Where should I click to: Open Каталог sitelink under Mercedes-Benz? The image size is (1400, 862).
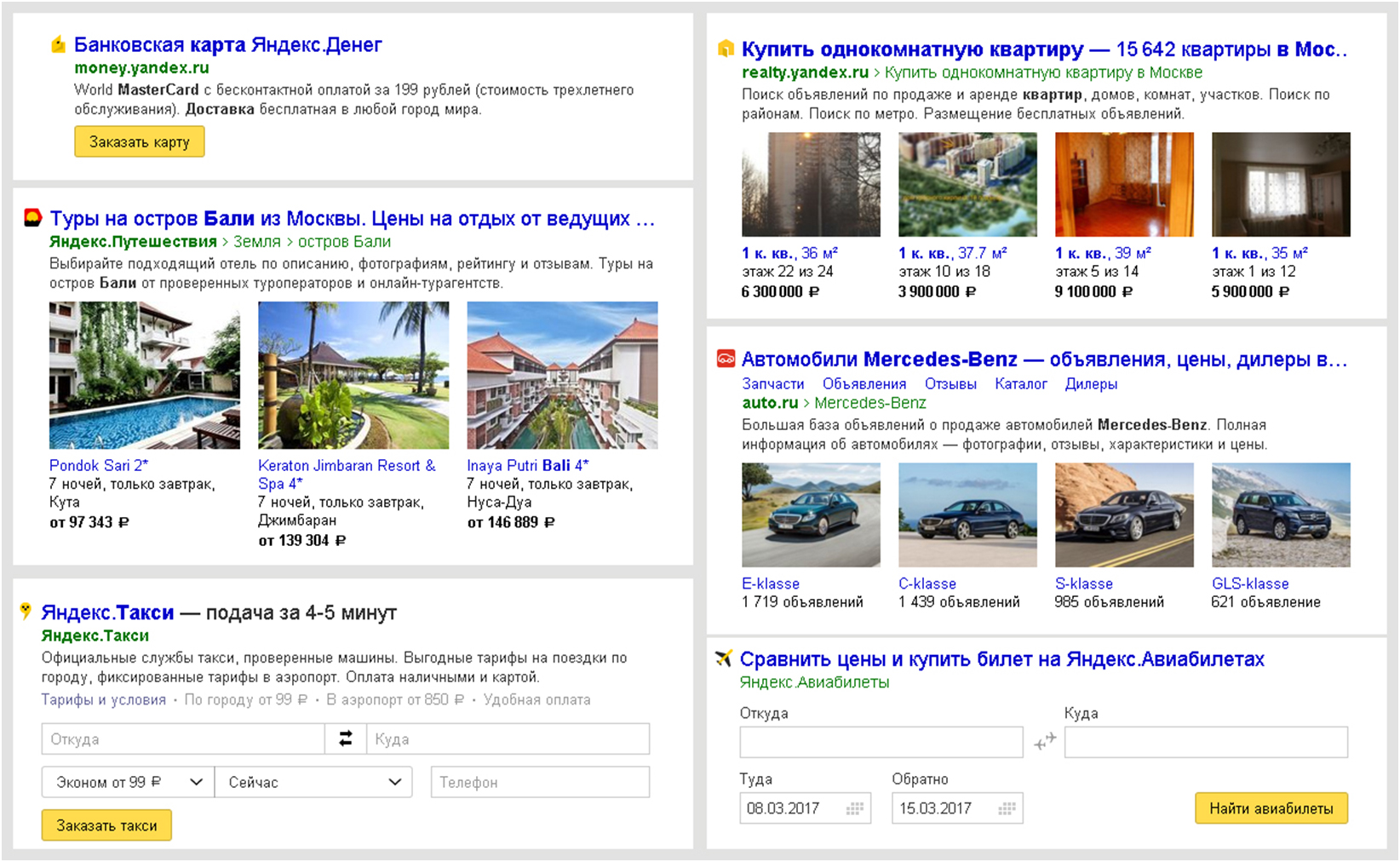[1020, 383]
